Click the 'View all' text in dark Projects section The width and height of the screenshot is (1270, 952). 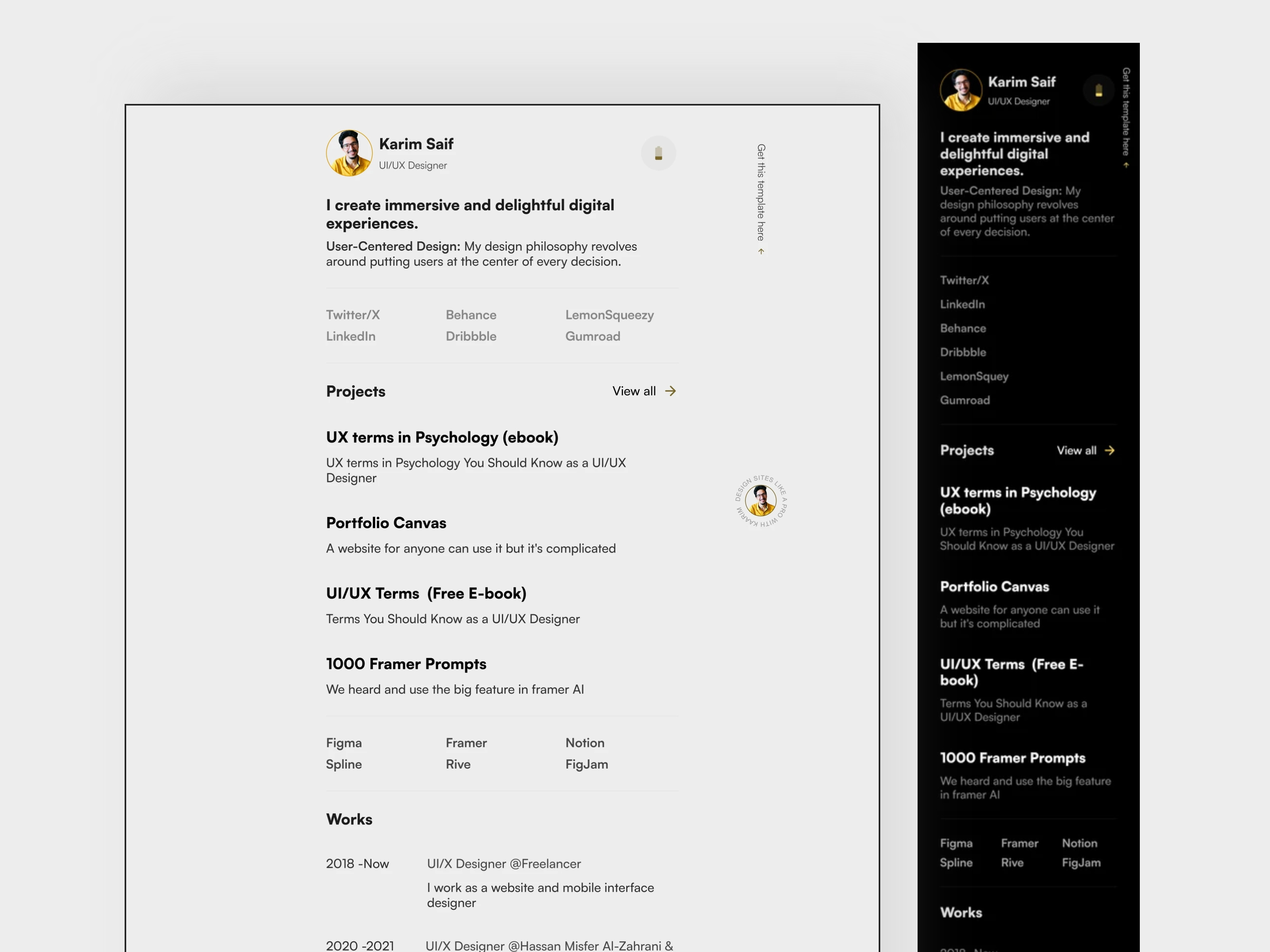point(1076,451)
